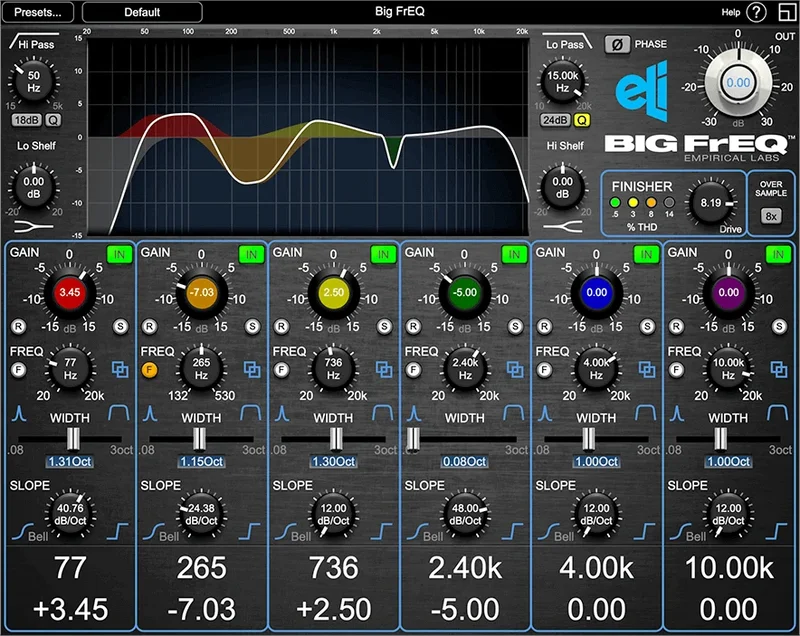Toggle the Q button under Hi Pass

coord(53,120)
